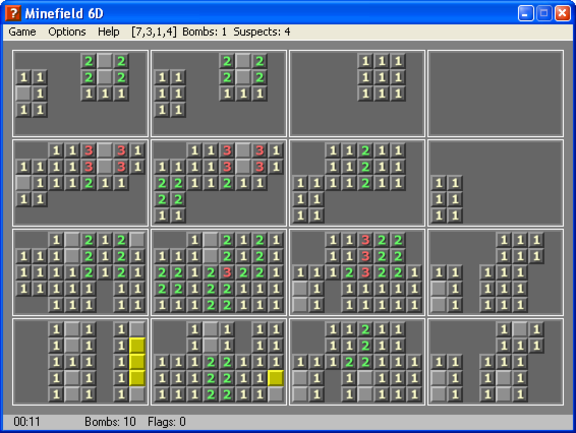The width and height of the screenshot is (576, 433).
Task: Click the [7,3,1,4] coordinate readout
Action: 154,32
